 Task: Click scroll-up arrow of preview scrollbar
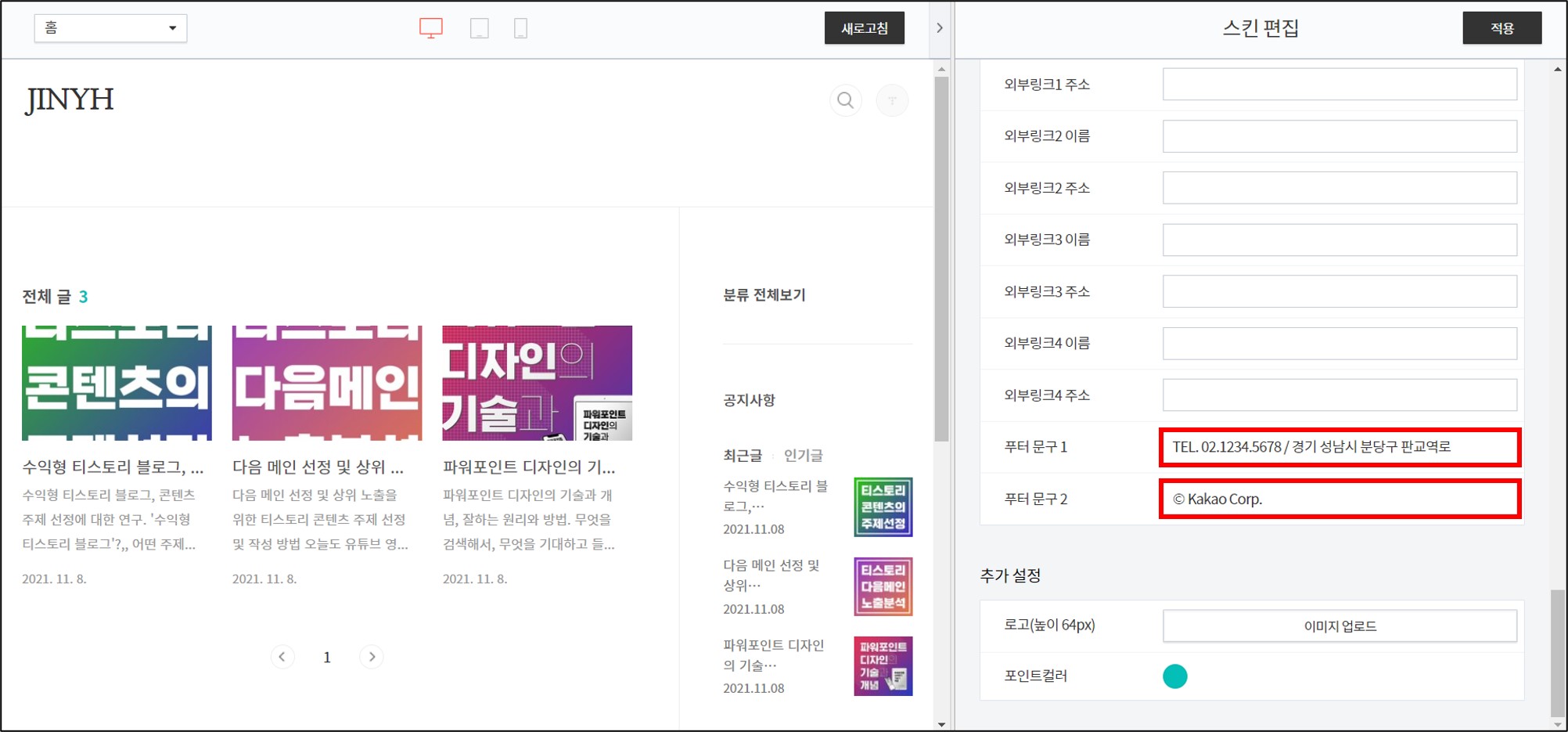(941, 70)
